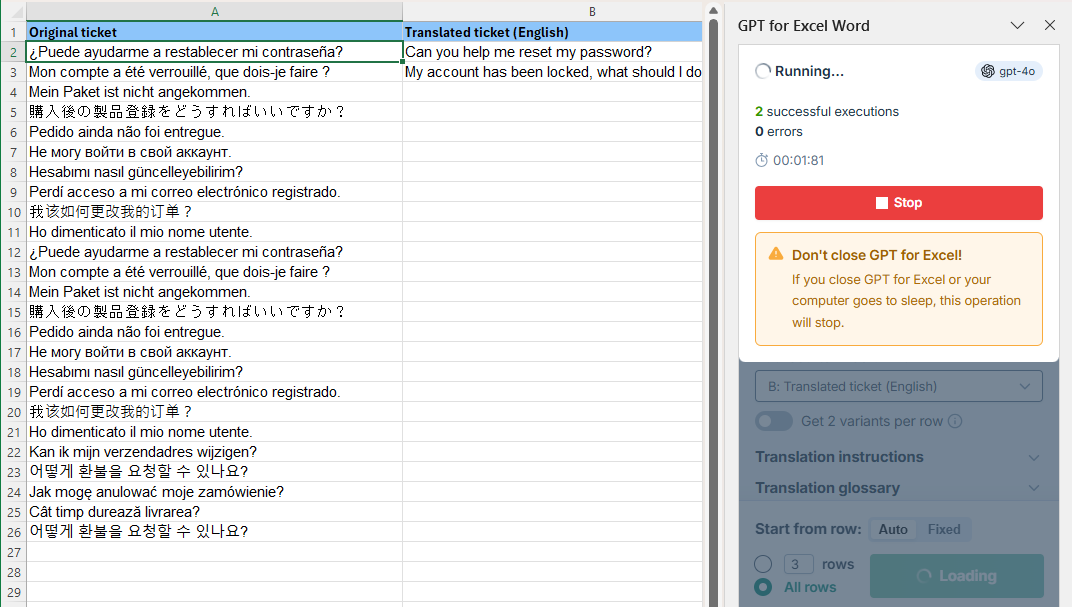Select Fixed start row option
This screenshot has height=607, width=1072.
coord(943,529)
